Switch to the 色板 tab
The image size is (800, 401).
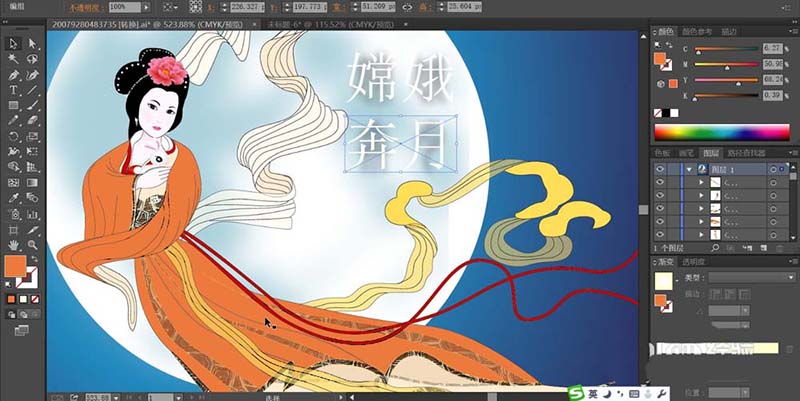(662, 153)
